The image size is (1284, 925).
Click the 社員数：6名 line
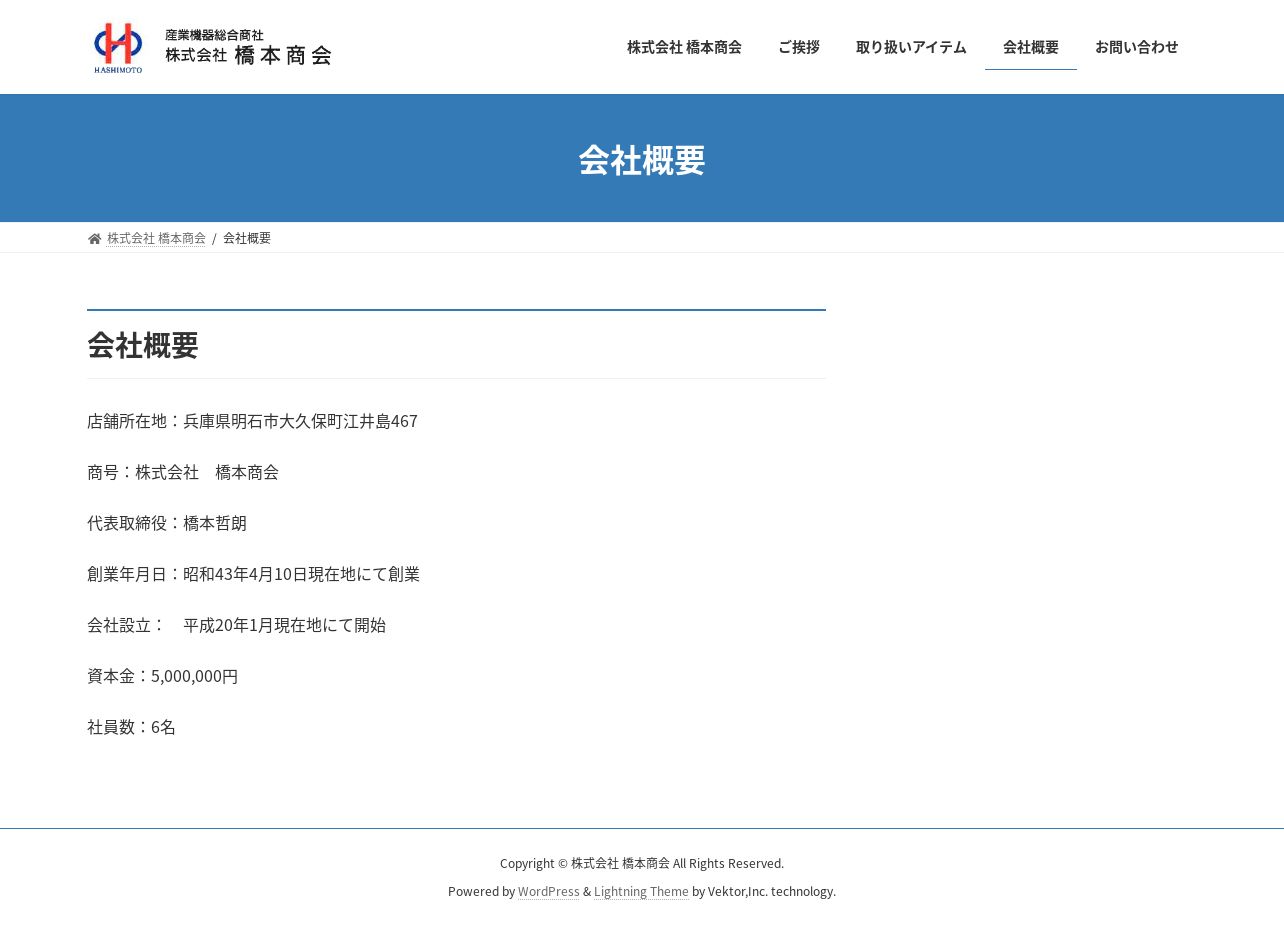coord(131,727)
